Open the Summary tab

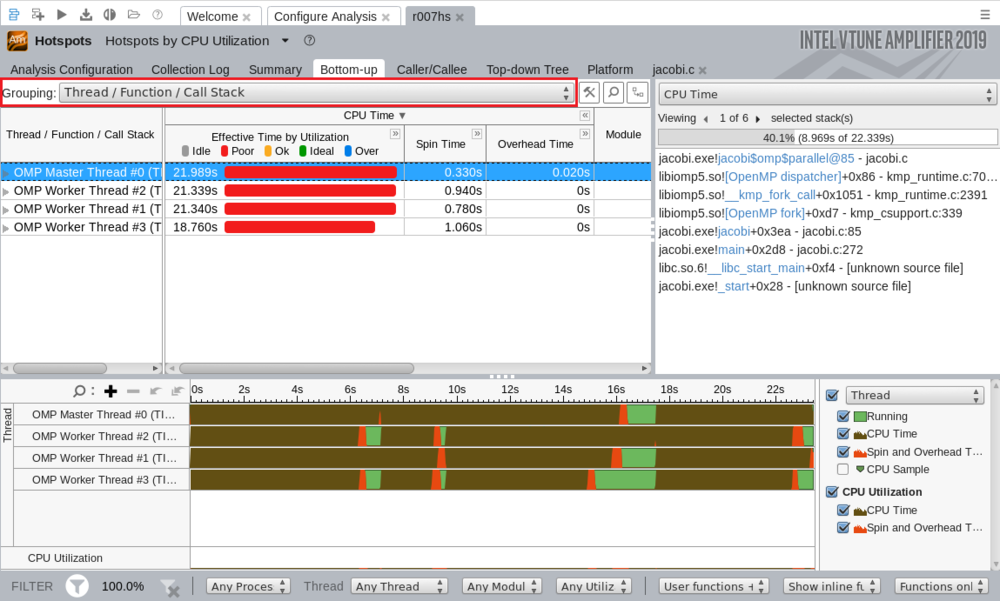coord(275,70)
